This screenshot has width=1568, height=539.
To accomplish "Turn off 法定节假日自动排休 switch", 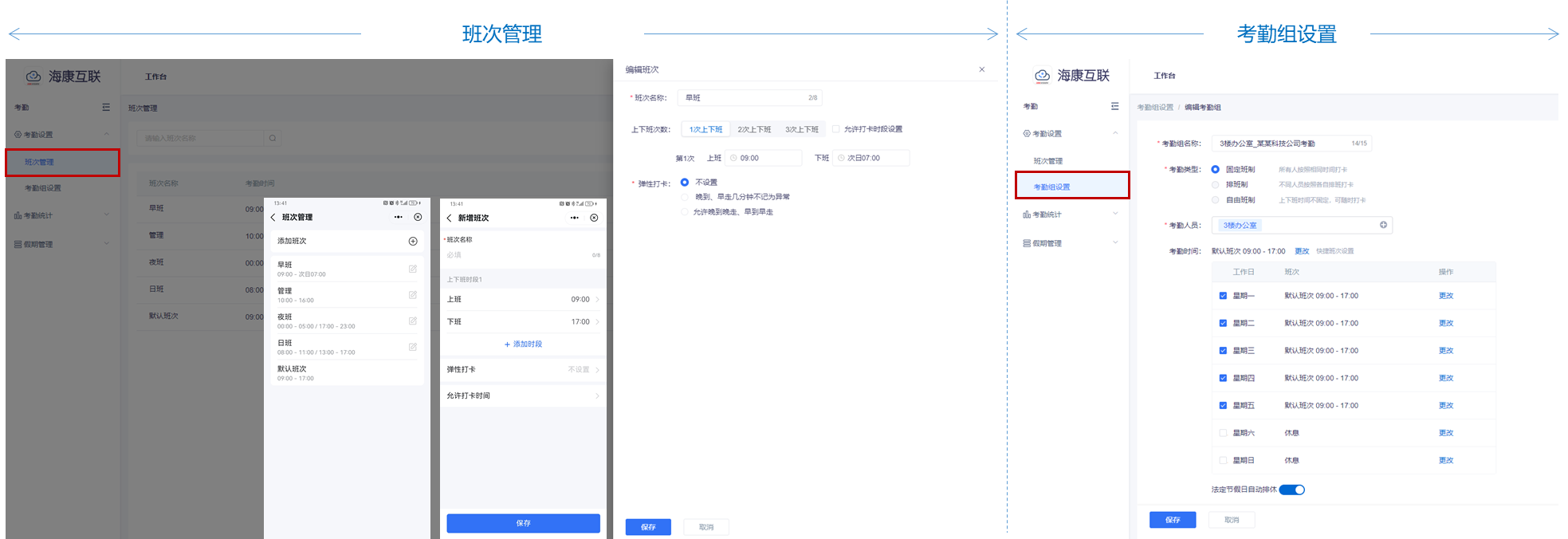I will 1291,490.
